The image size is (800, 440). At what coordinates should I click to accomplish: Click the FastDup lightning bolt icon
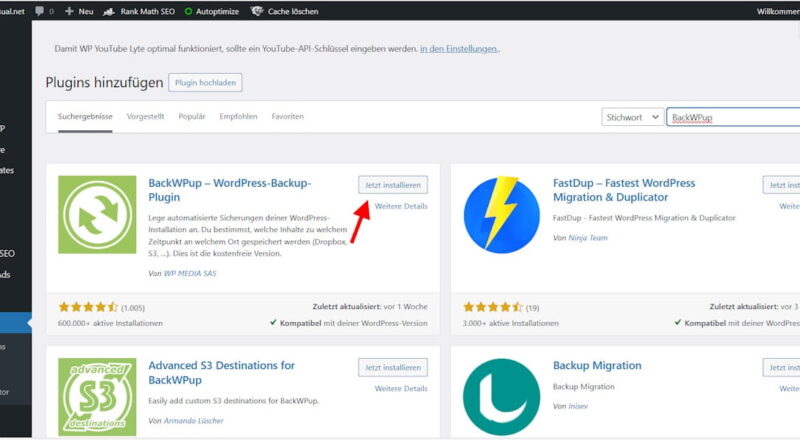click(x=502, y=214)
